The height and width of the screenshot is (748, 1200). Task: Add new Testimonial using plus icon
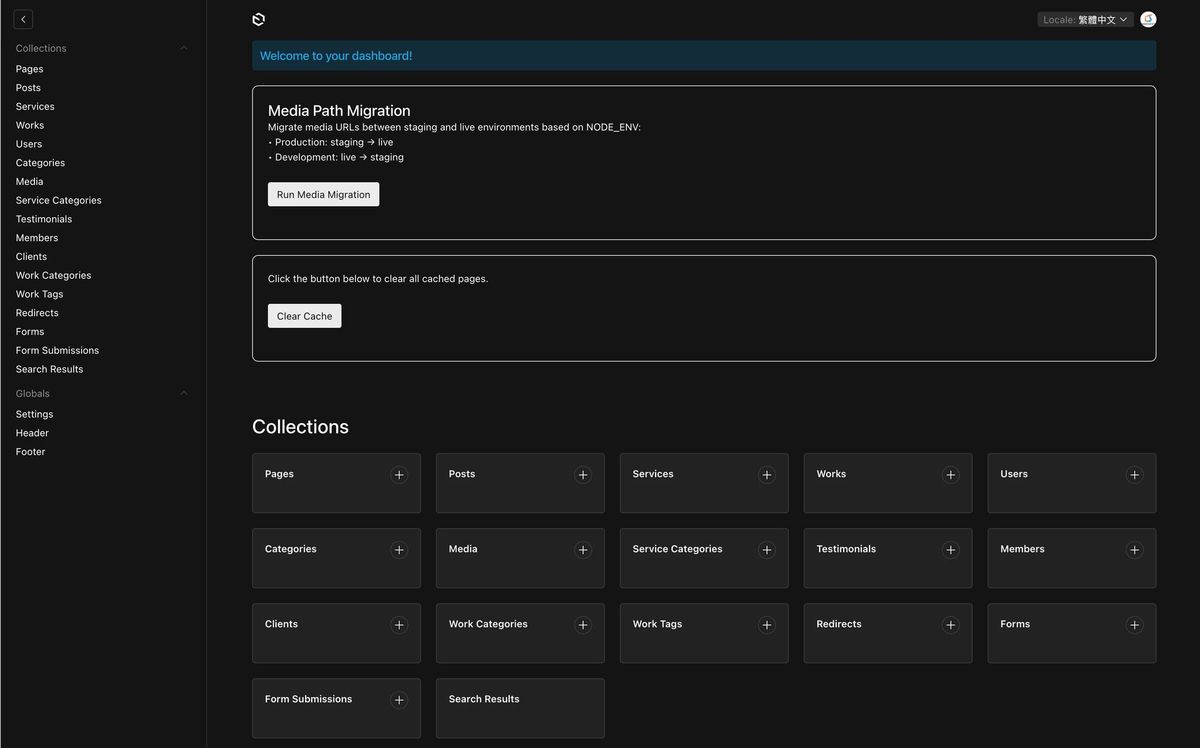(951, 550)
